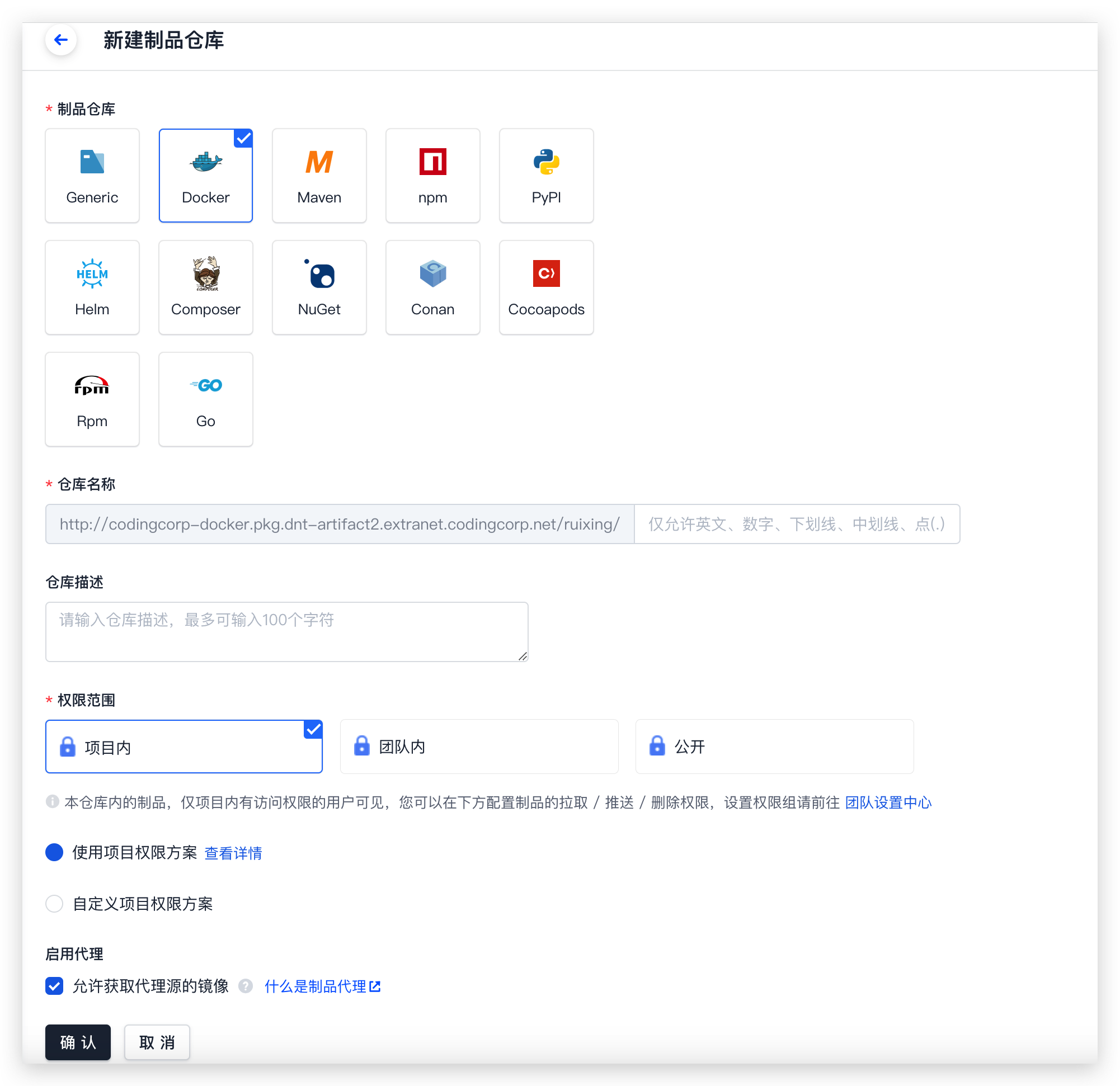Pick the PyPI repository type
This screenshot has height=1086, width=1120.
(x=546, y=176)
